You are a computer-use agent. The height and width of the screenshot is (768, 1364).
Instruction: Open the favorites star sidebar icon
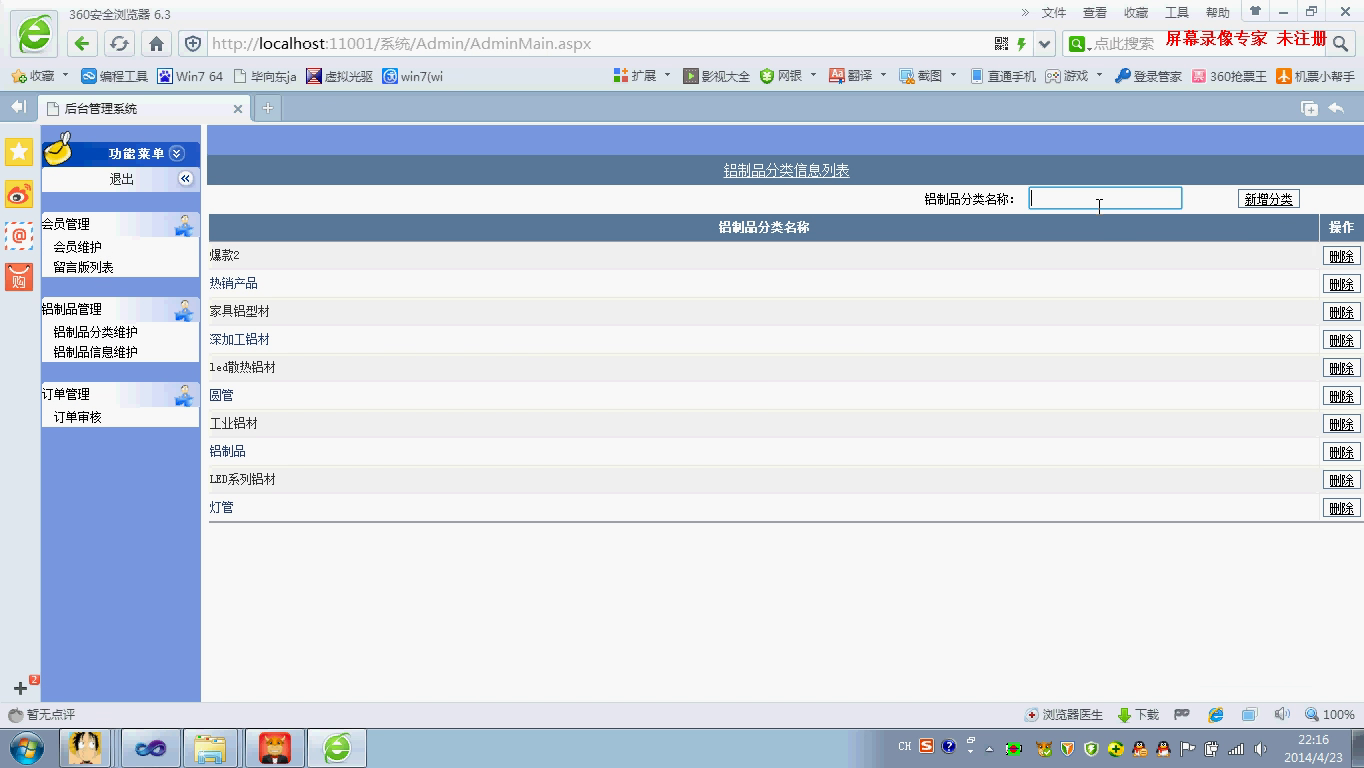(19, 152)
